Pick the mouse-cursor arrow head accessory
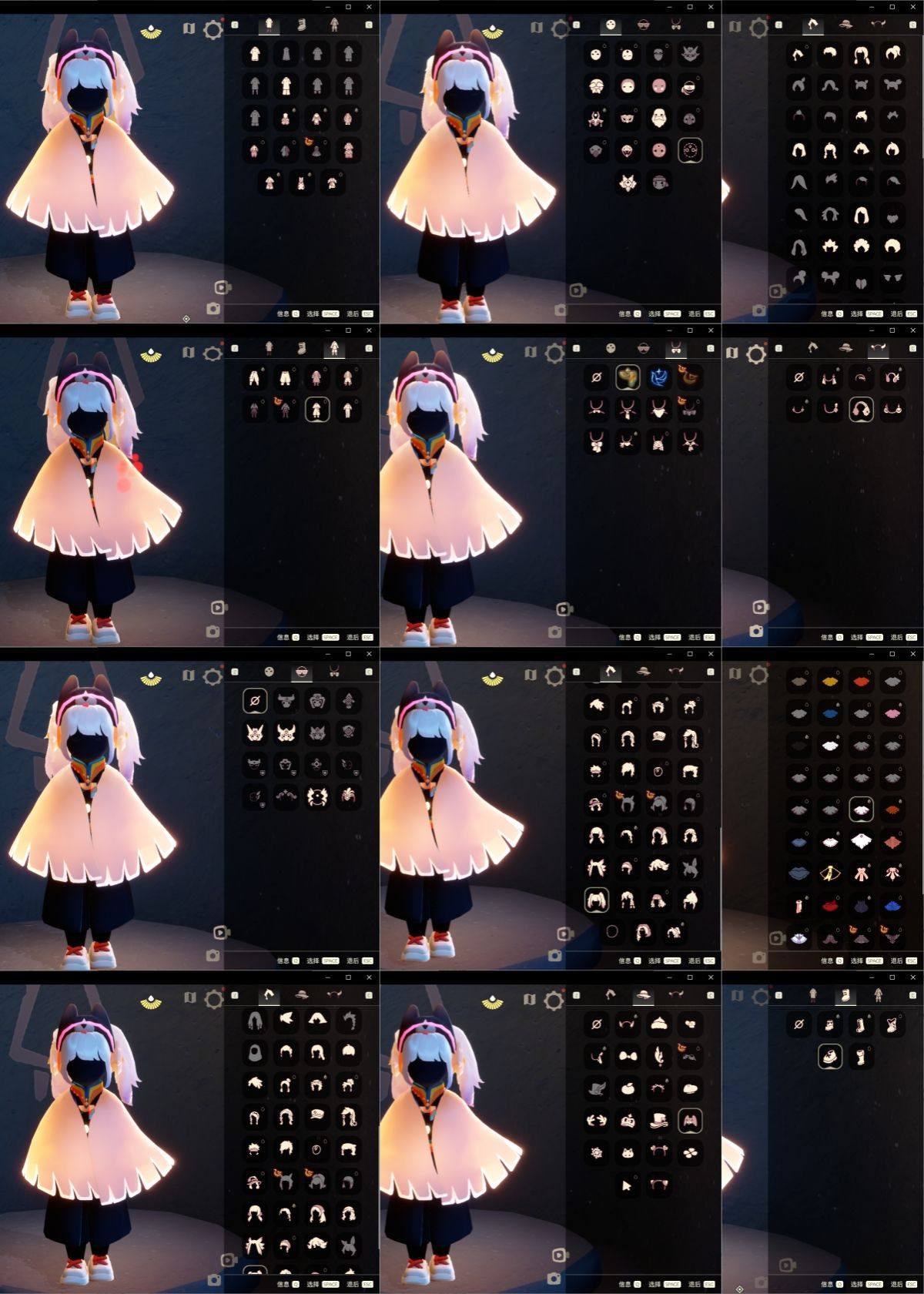Image resolution: width=924 pixels, height=1294 pixels. tap(627, 1185)
